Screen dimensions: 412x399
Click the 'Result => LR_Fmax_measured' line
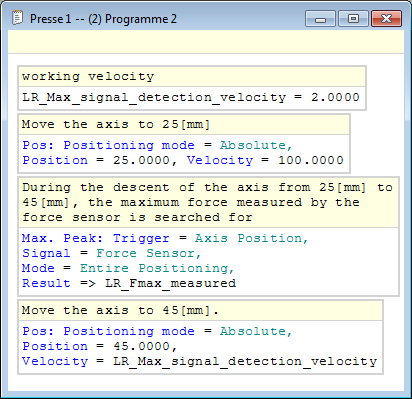click(x=129, y=283)
